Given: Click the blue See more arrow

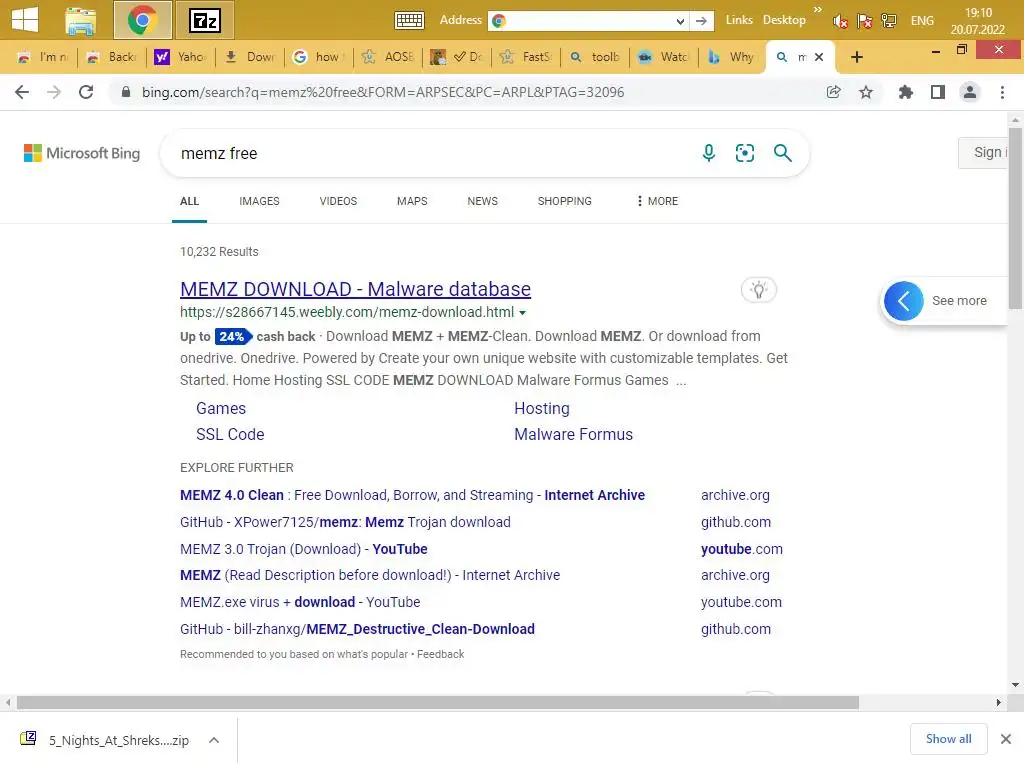Looking at the screenshot, I should click(x=904, y=300).
